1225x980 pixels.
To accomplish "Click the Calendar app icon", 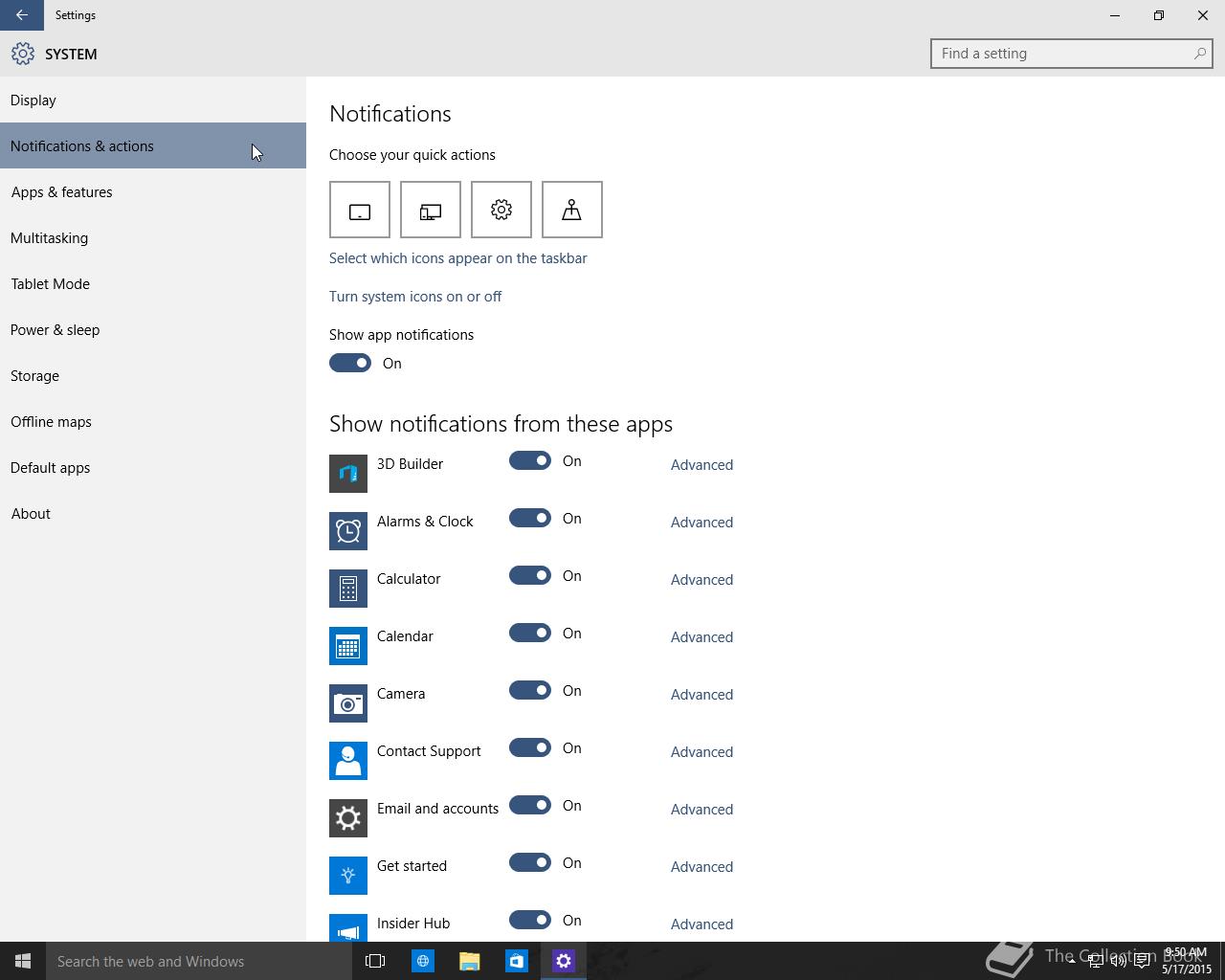I will [348, 646].
